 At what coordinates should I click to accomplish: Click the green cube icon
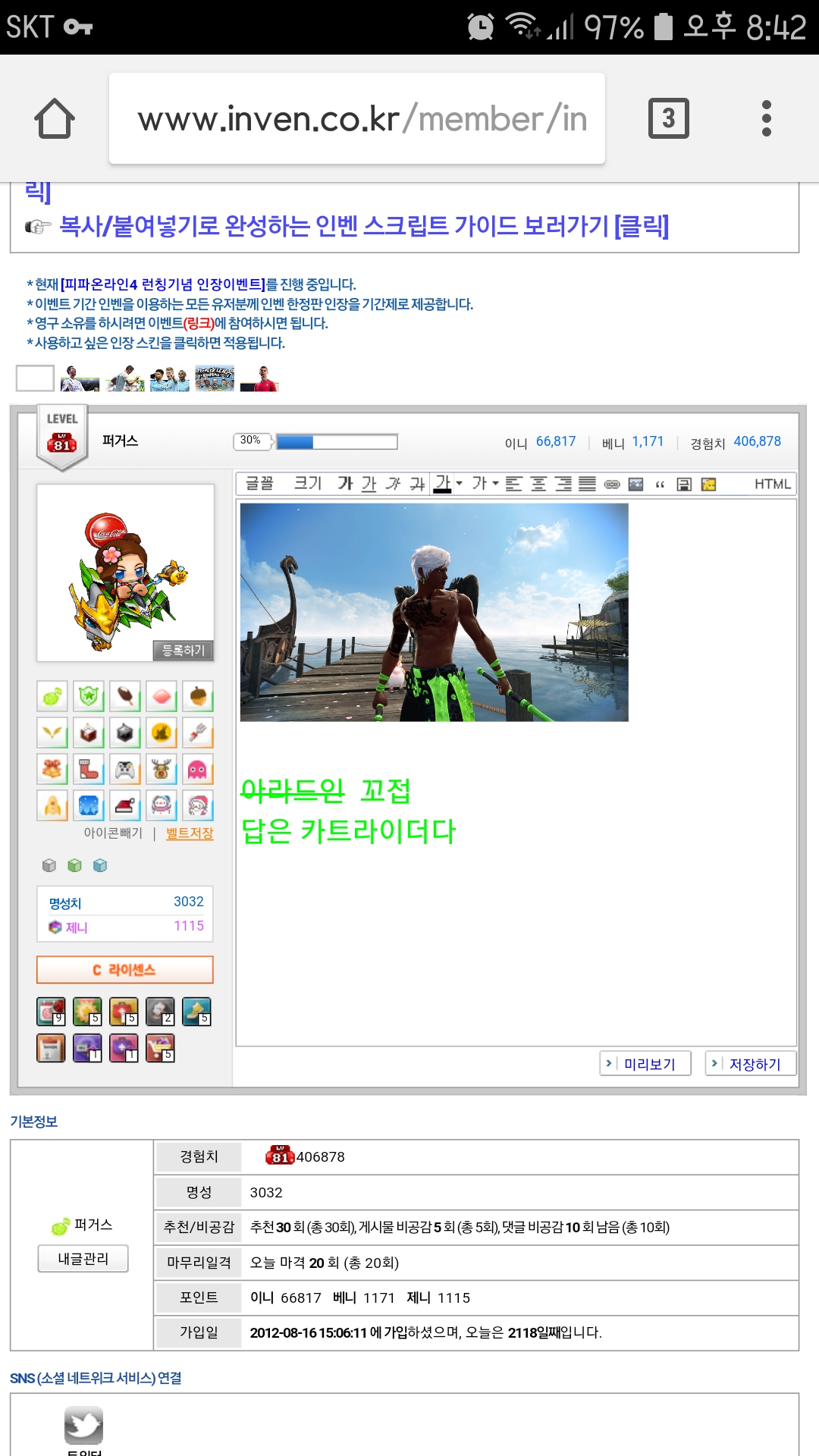point(74,865)
